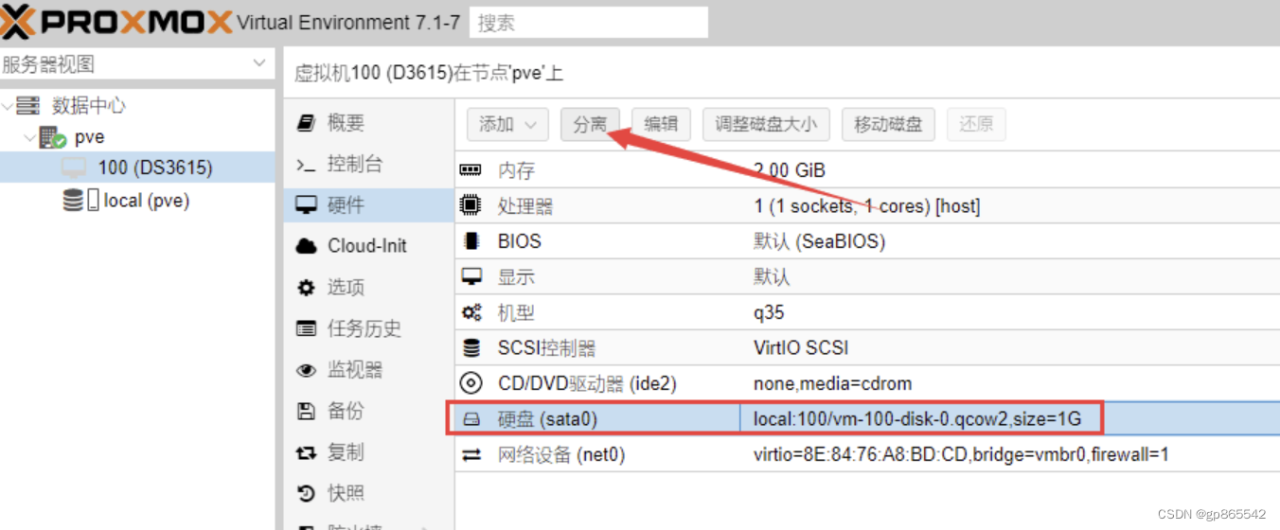Click the none,media=cdrom value

[x=833, y=384]
